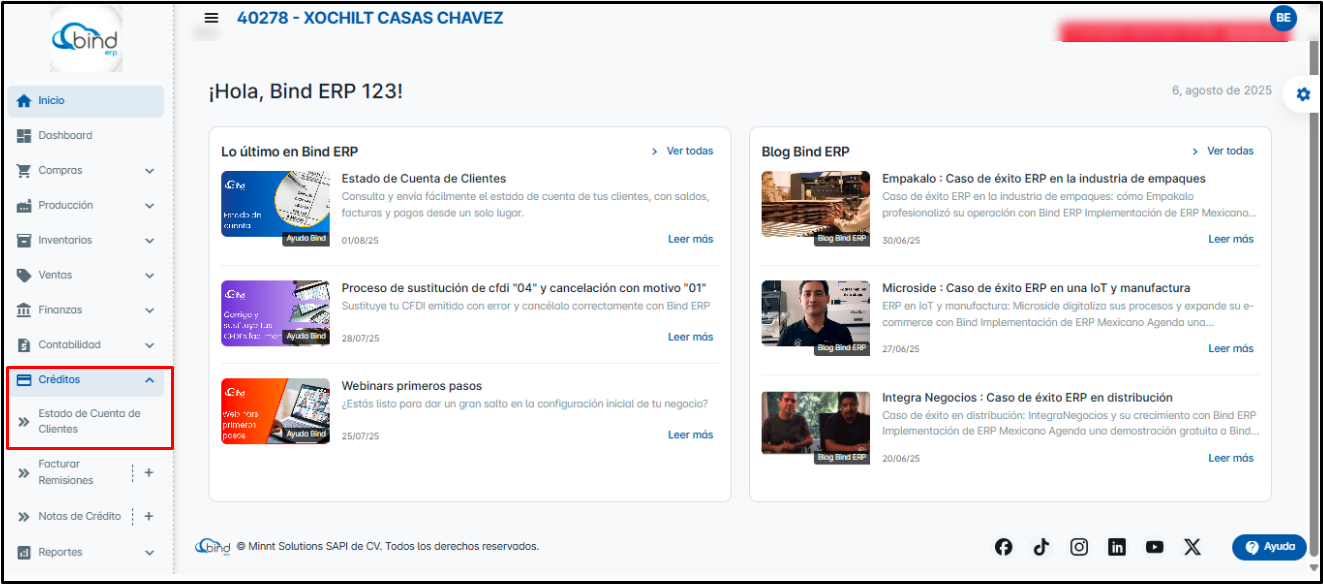Open the CFDI sustitución article thumbnail
The height and width of the screenshot is (584, 1323).
pyautogui.click(x=276, y=313)
